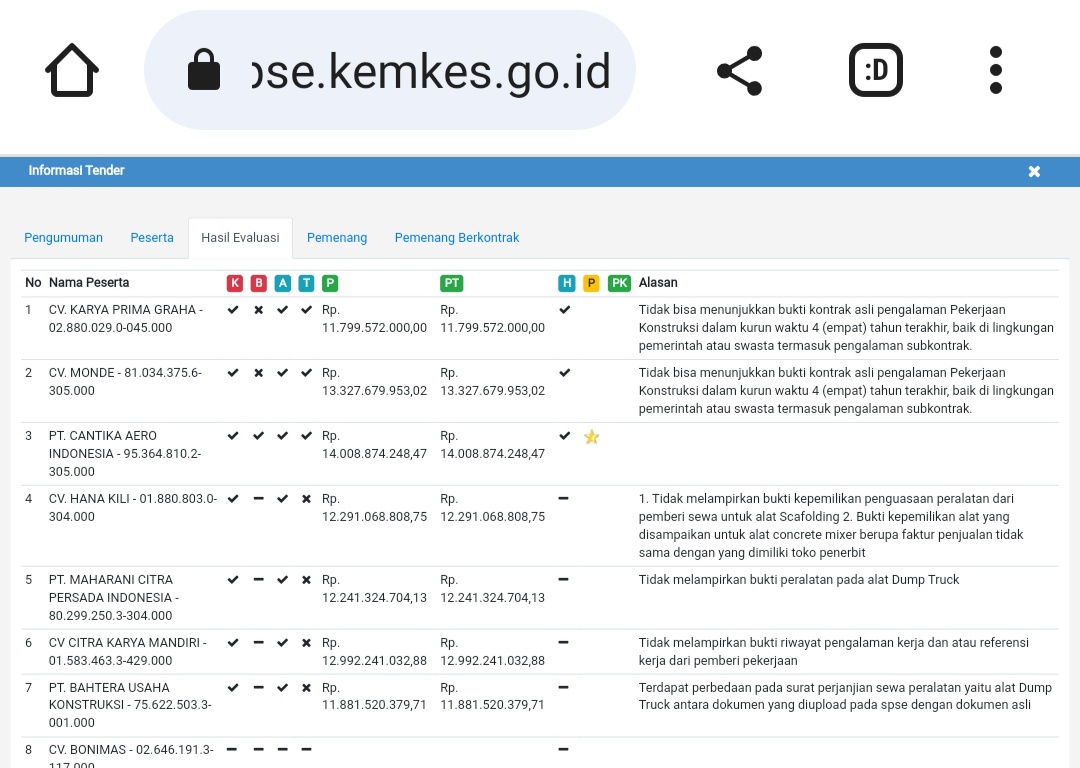This screenshot has height=768, width=1080.
Task: Select participant name CV. HANA KILI
Action: pos(133,508)
